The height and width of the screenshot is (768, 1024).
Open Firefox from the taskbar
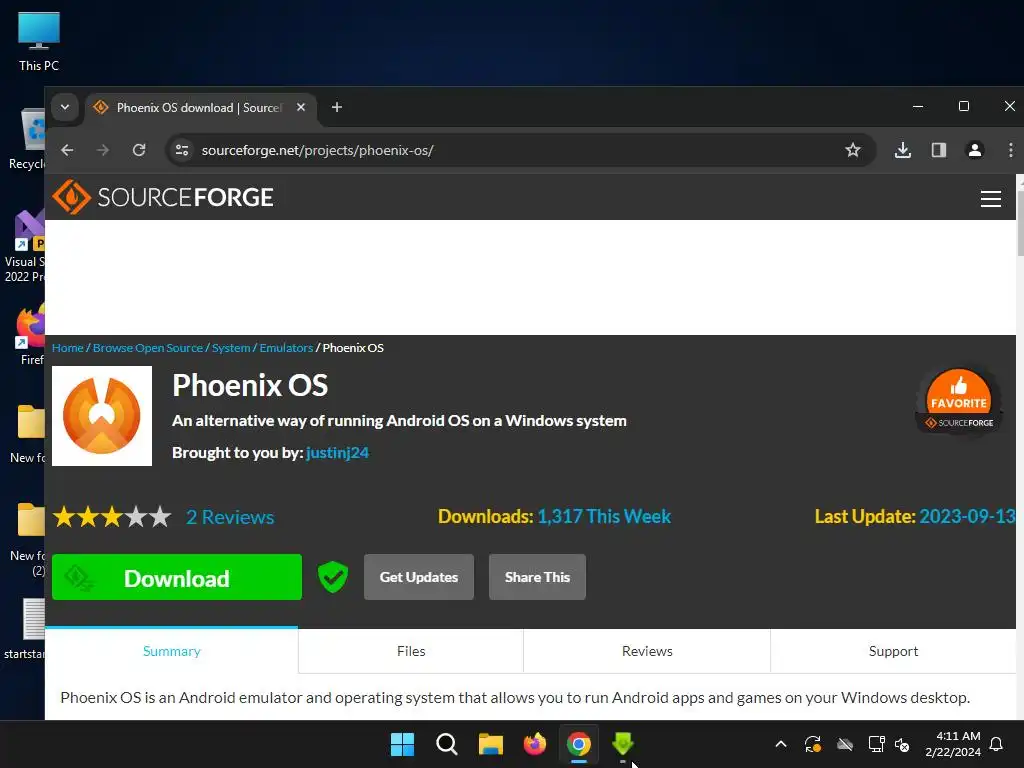pos(534,744)
